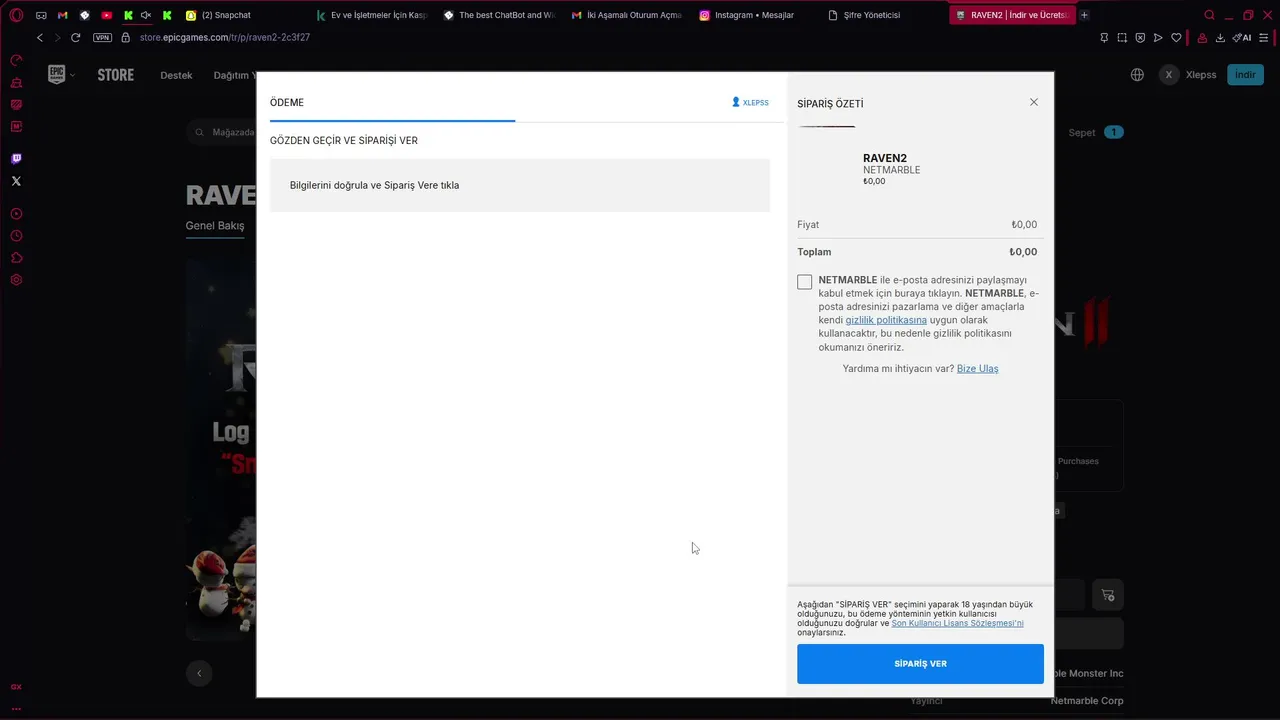The image size is (1280, 720).
Task: Toggle the VPN badge in address bar
Action: 102,37
